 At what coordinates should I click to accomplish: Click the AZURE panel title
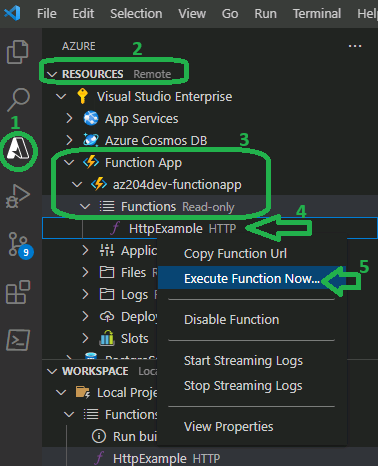click(79, 46)
